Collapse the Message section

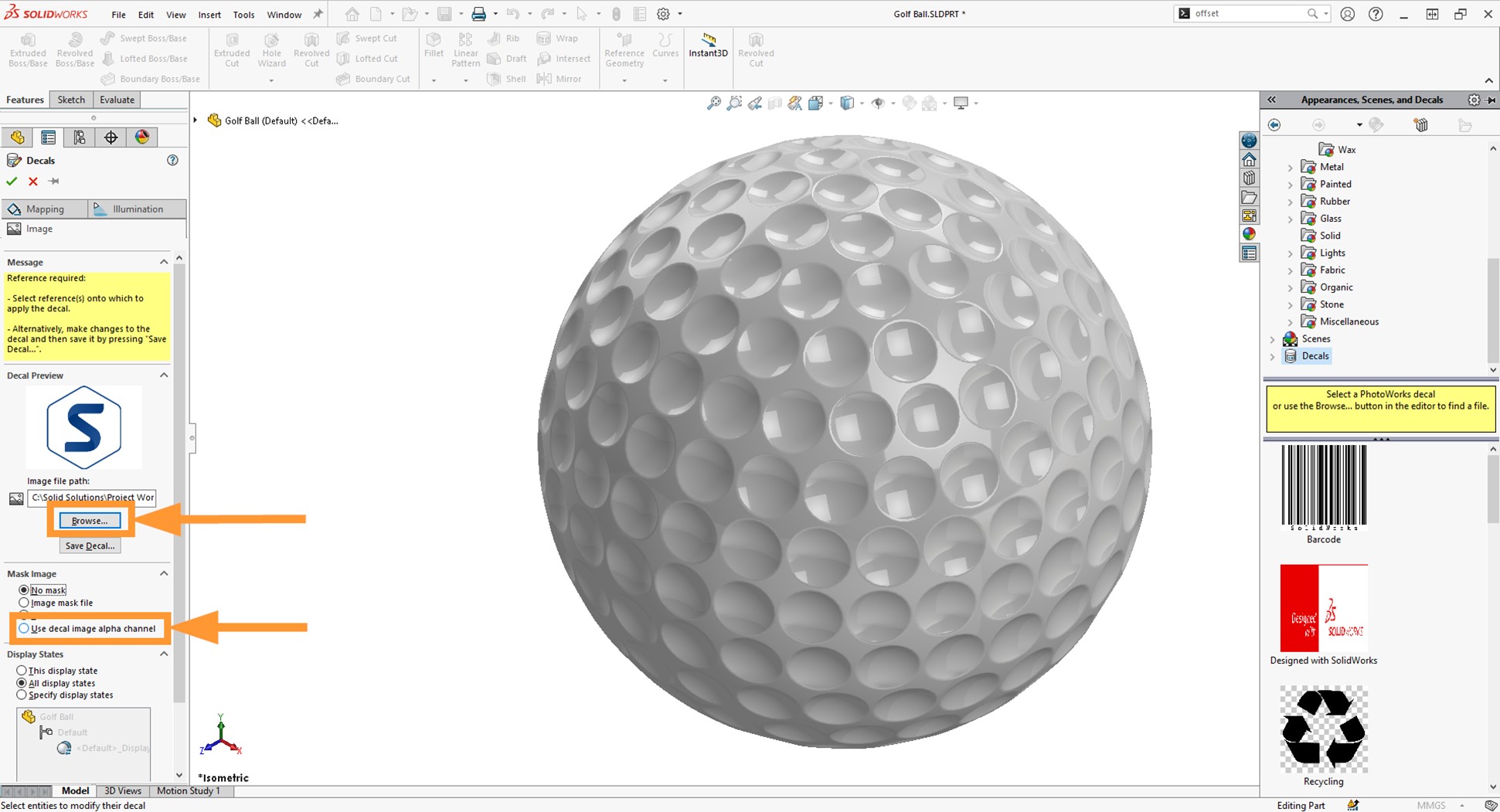tap(163, 261)
